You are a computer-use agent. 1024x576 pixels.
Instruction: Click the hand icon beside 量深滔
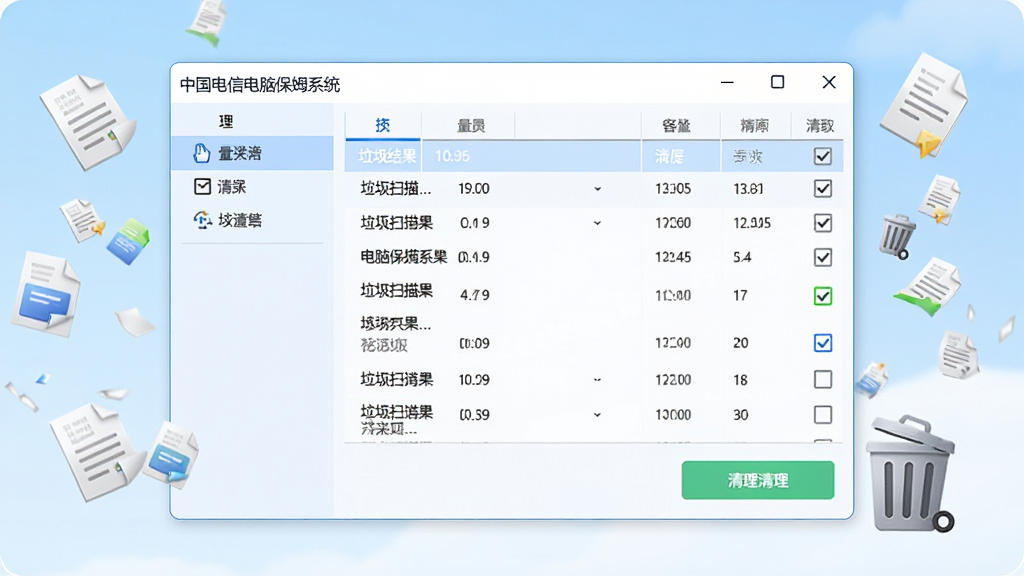point(201,153)
